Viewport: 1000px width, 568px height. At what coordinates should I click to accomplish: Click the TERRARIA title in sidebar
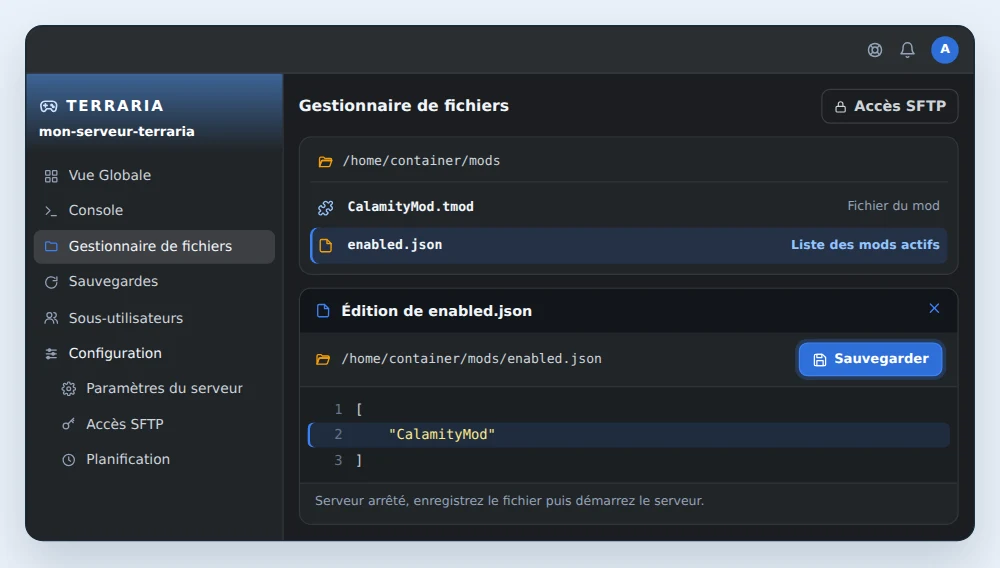115,106
